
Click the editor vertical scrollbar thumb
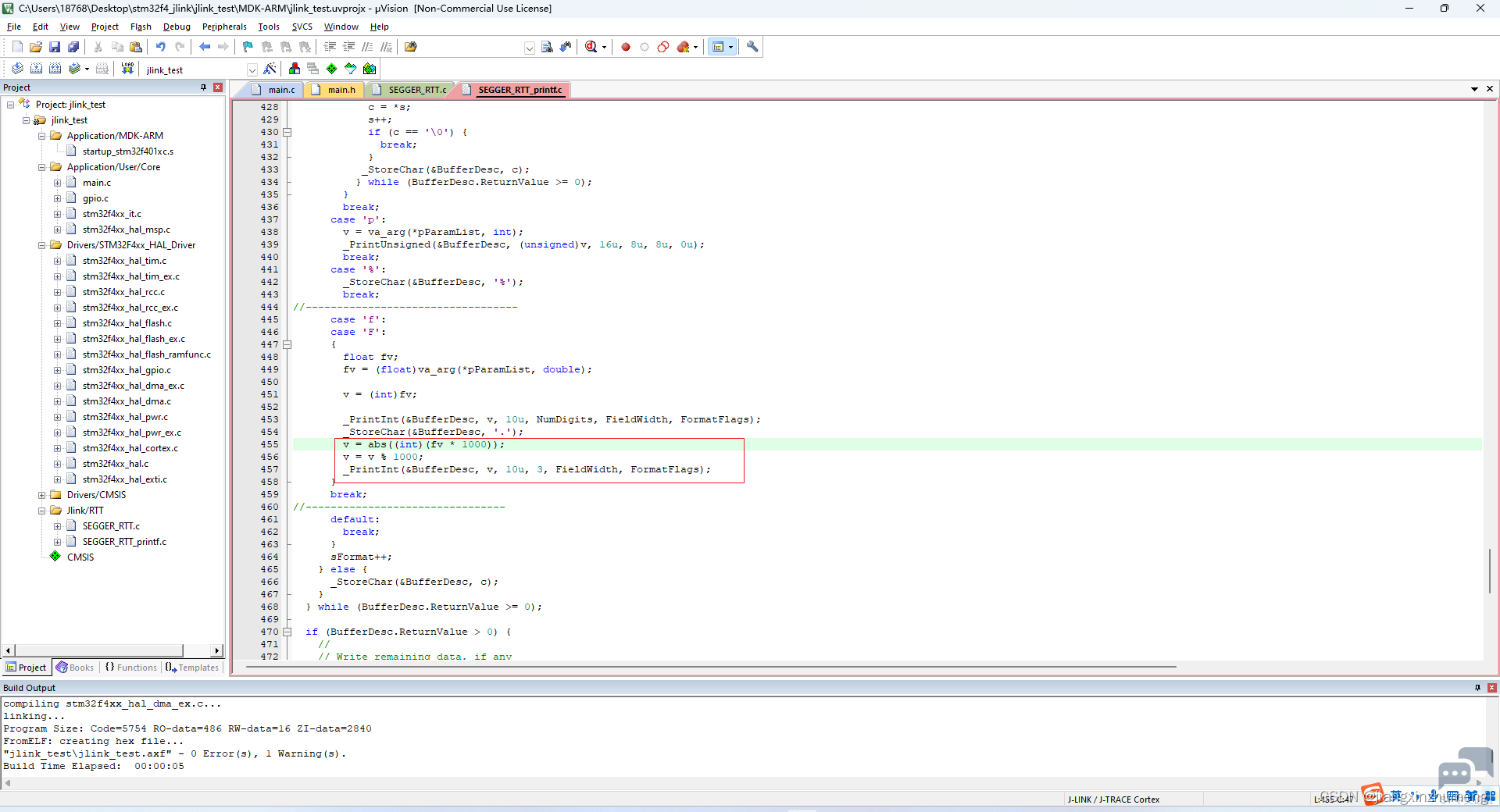1490,571
